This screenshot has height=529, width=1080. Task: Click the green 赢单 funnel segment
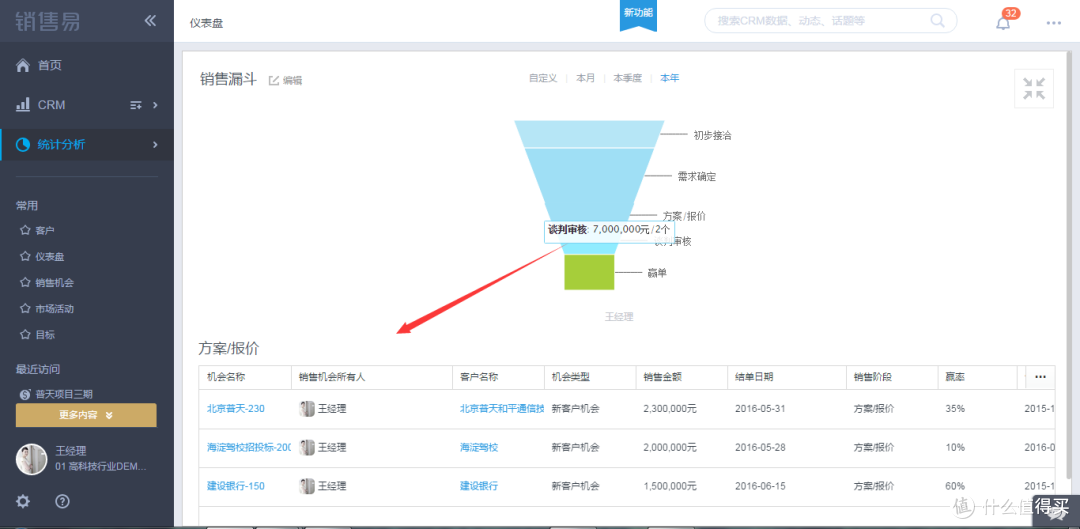(589, 272)
